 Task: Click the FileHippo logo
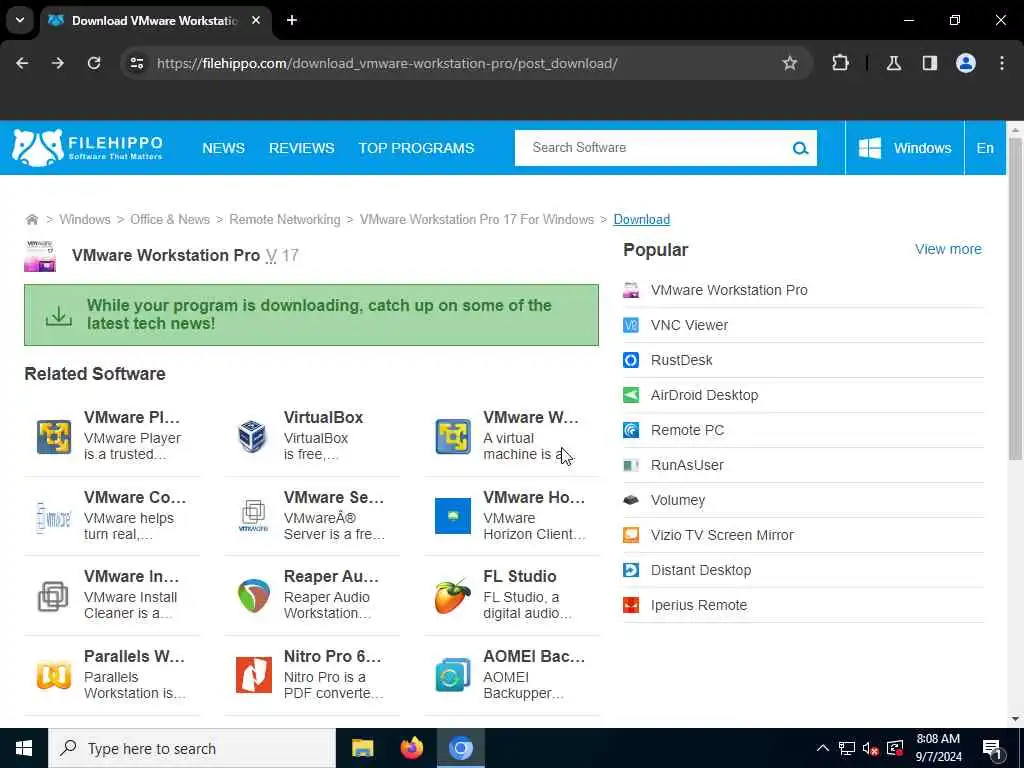tap(88, 148)
